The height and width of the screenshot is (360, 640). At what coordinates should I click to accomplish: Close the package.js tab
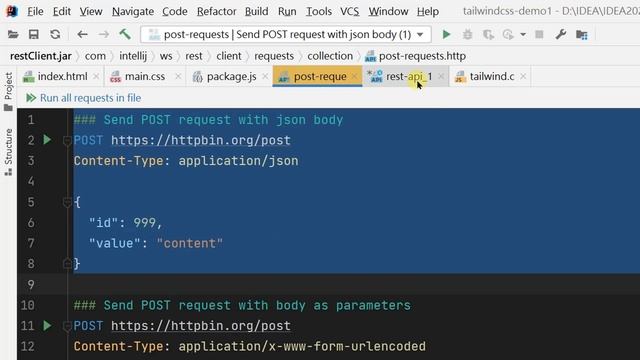(265, 76)
